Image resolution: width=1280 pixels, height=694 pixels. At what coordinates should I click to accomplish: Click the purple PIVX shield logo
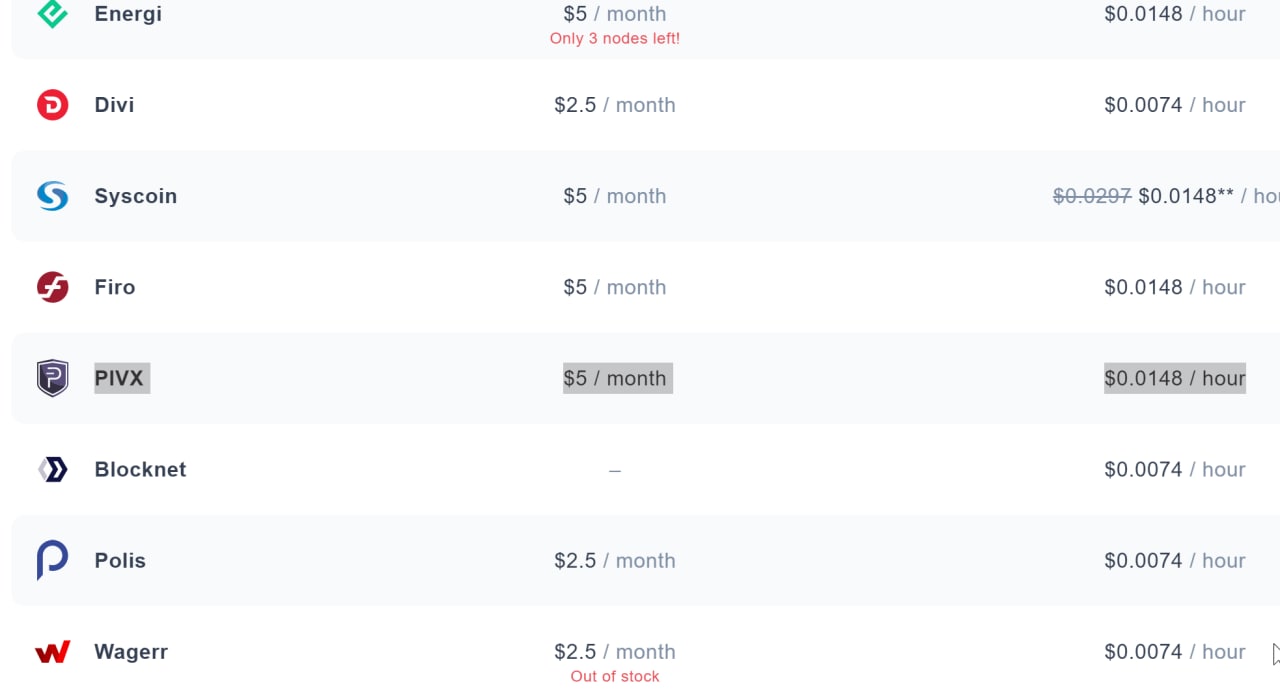point(52,378)
